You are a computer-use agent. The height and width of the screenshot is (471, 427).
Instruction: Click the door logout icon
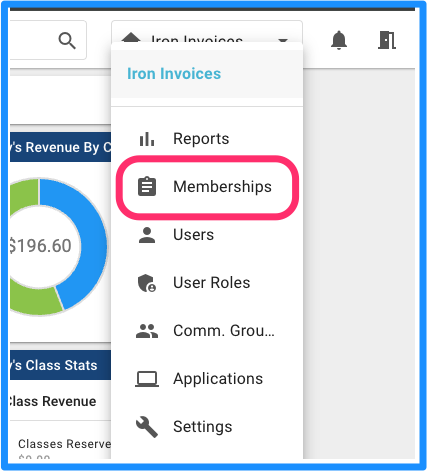(x=387, y=40)
